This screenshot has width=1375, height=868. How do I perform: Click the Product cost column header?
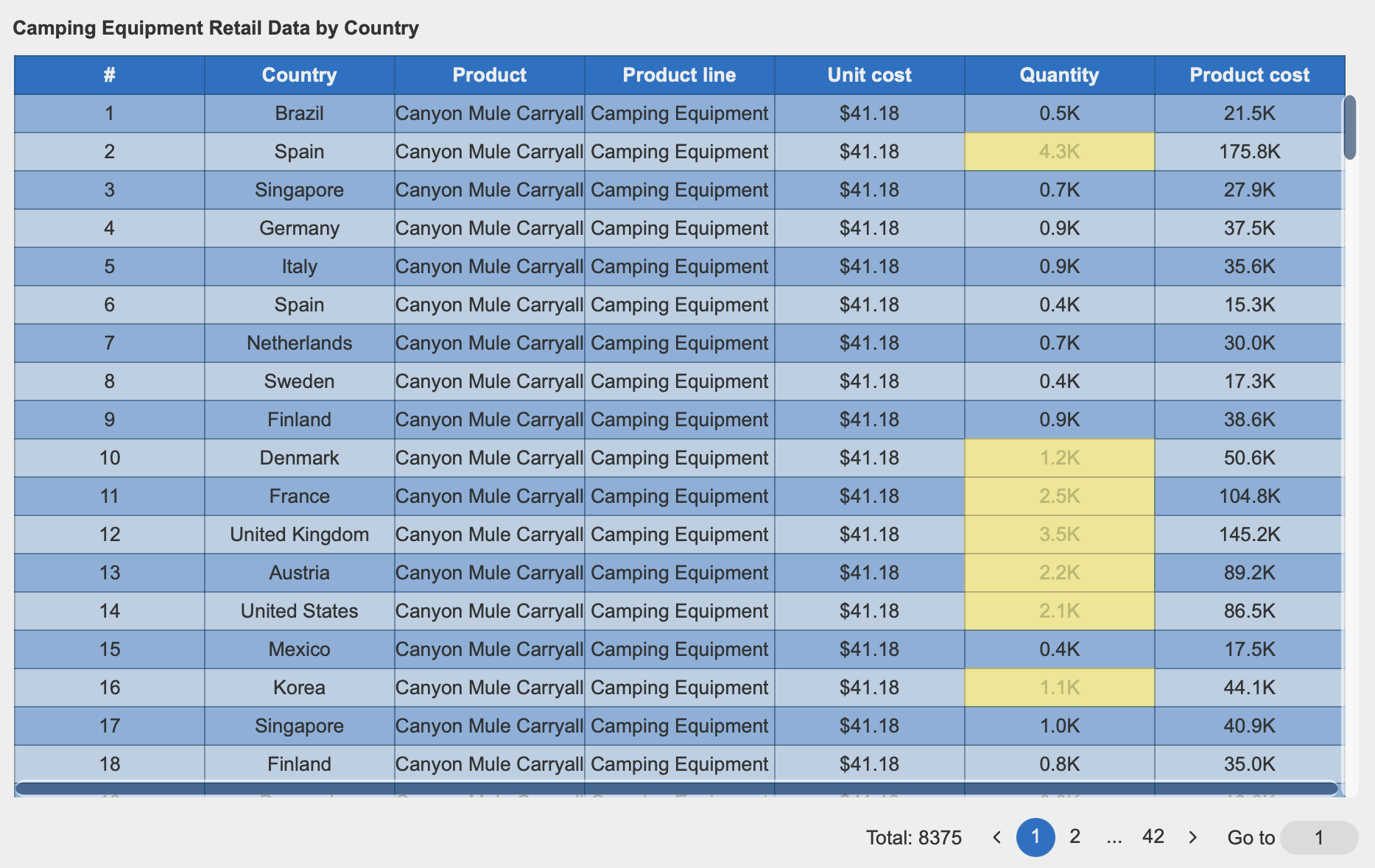click(1249, 75)
